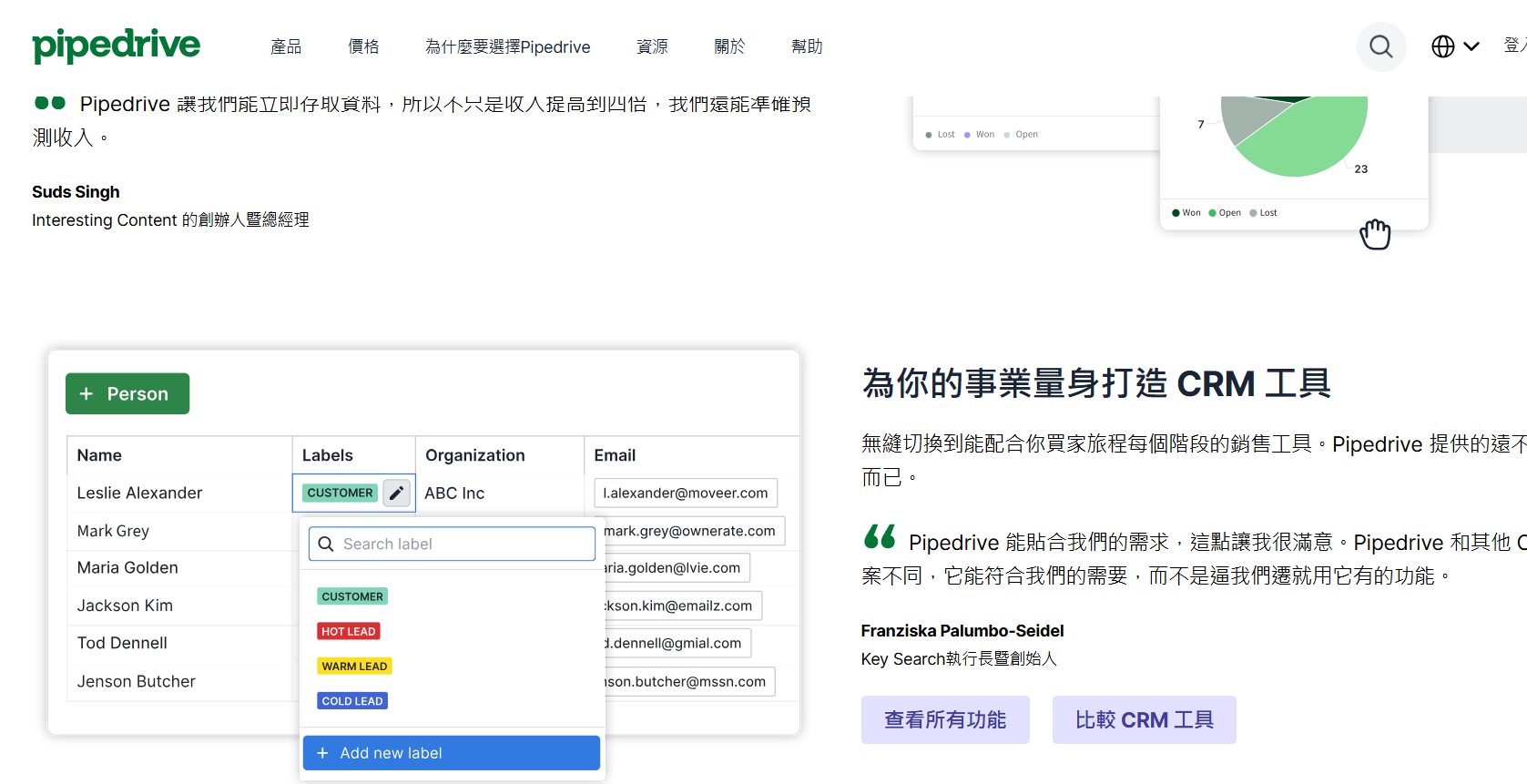
Task: Expand the language chevron dropdown
Action: point(1471,46)
